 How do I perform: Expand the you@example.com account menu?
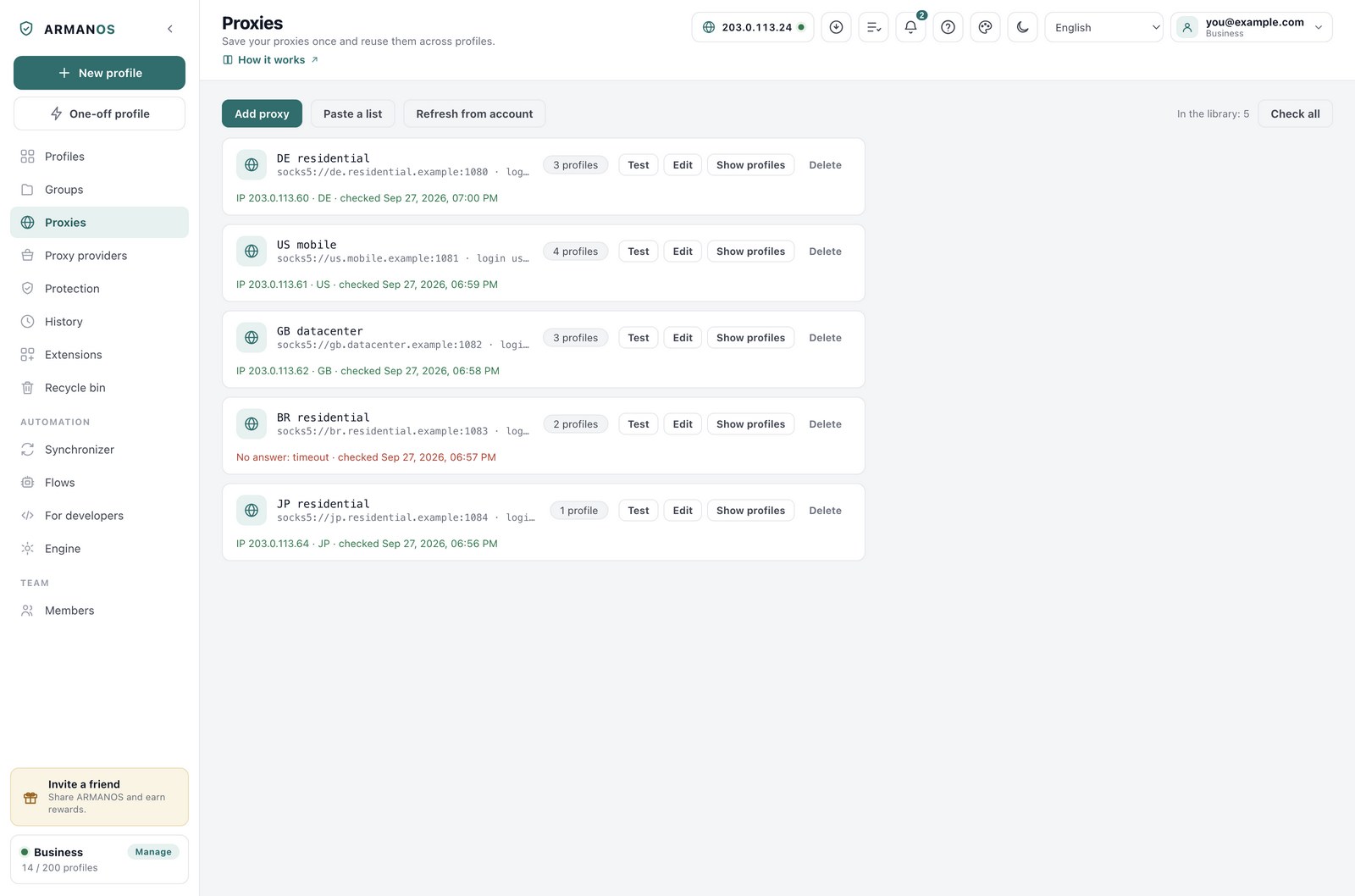(x=1251, y=27)
